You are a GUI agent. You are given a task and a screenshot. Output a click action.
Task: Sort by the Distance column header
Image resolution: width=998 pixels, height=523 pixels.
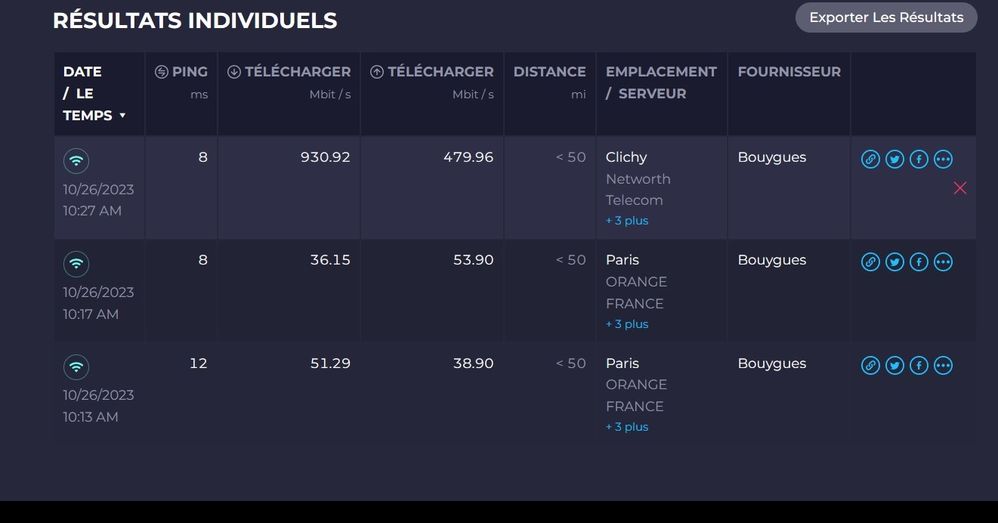pyautogui.click(x=549, y=72)
